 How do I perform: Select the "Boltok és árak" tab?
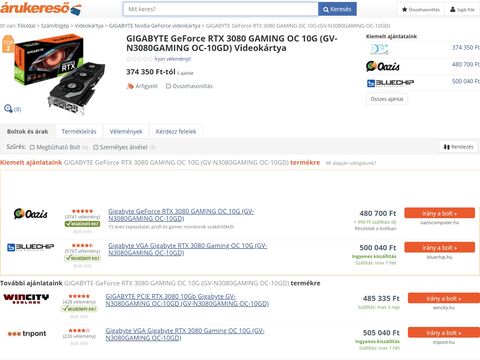[27, 132]
